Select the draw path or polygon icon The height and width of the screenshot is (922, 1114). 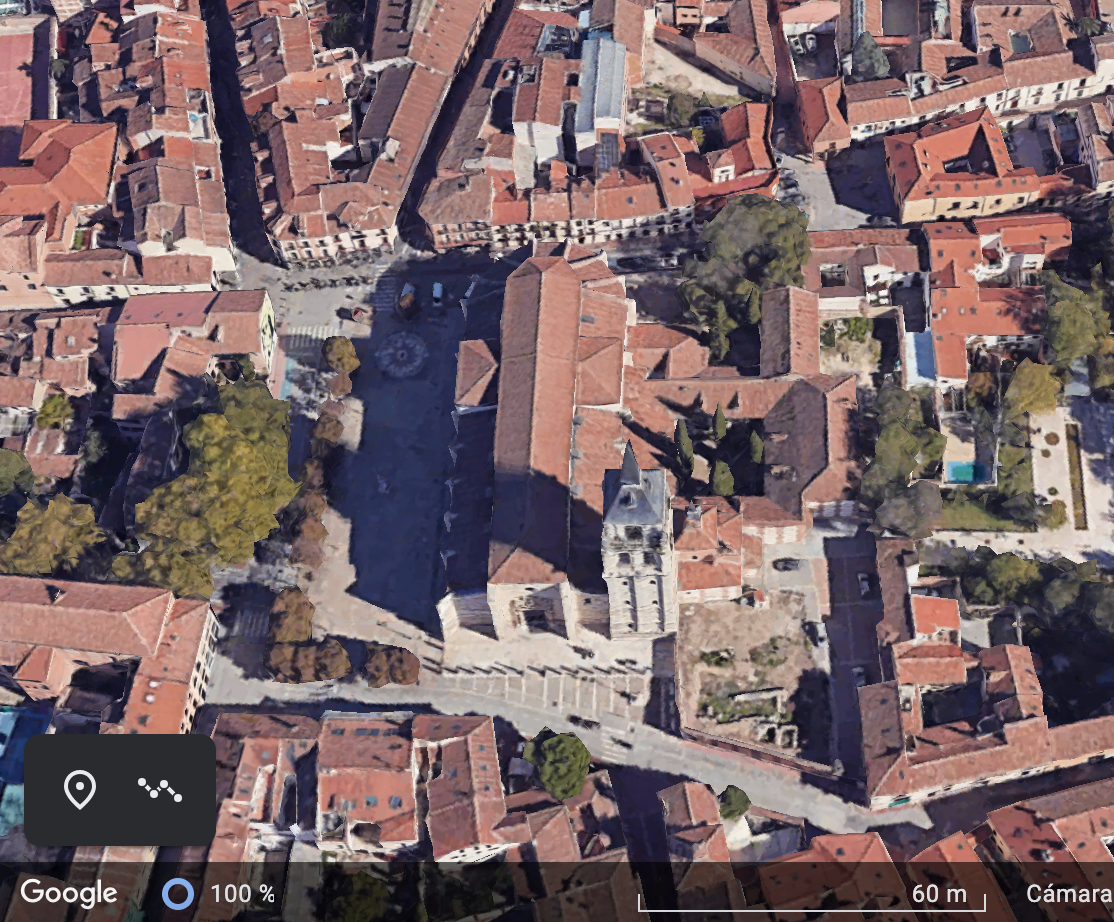[x=159, y=790]
